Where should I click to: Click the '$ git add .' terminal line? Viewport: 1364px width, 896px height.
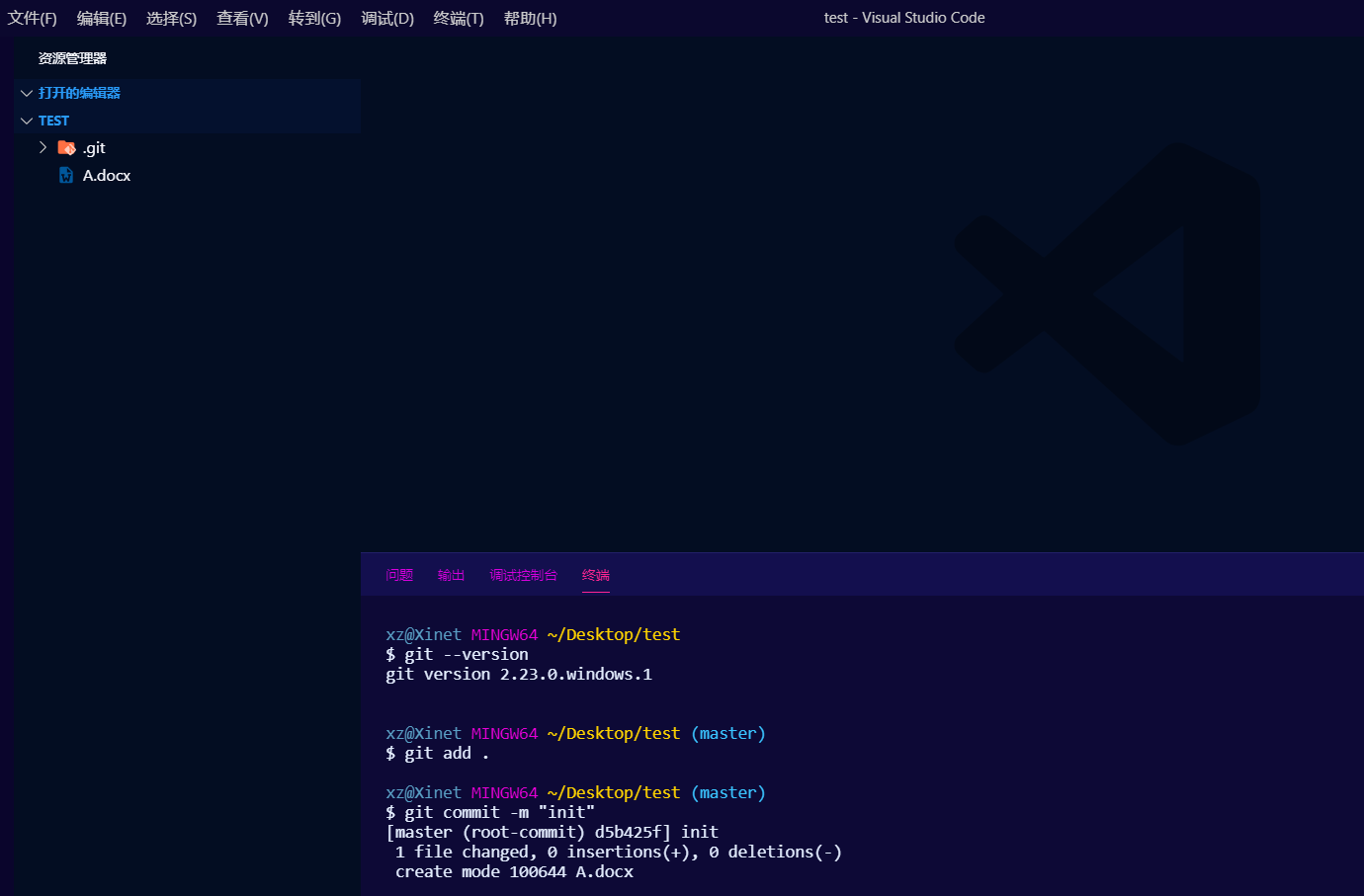point(437,753)
